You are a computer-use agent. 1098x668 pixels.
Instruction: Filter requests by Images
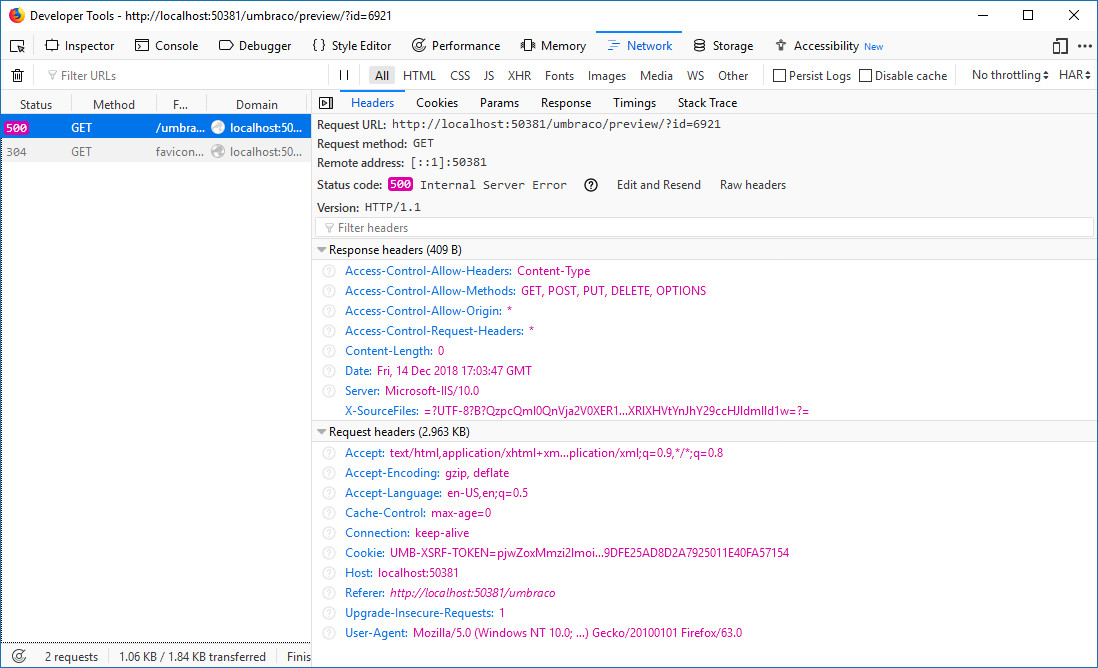pos(607,76)
